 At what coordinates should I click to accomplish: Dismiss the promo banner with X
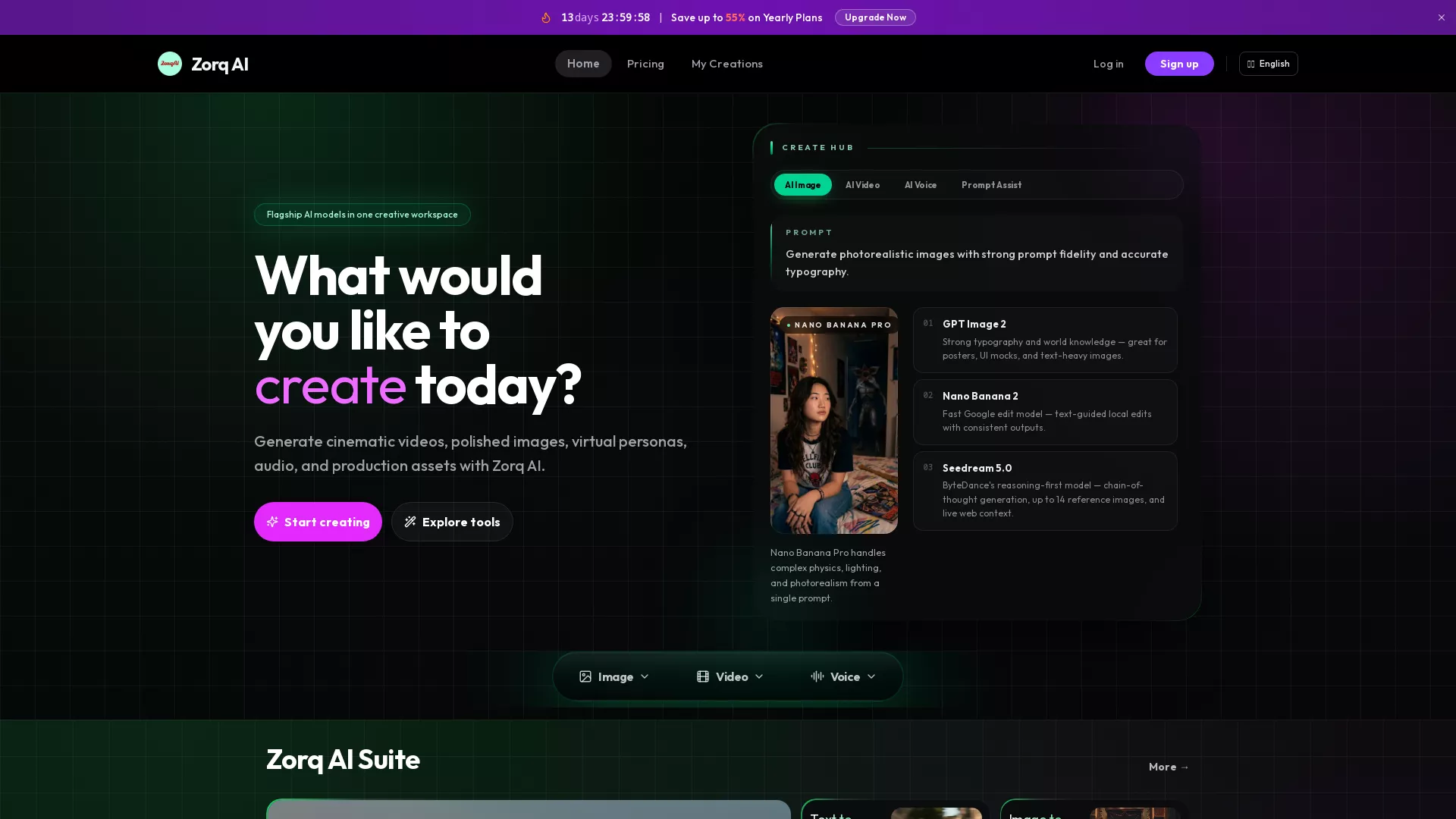coord(1442,17)
